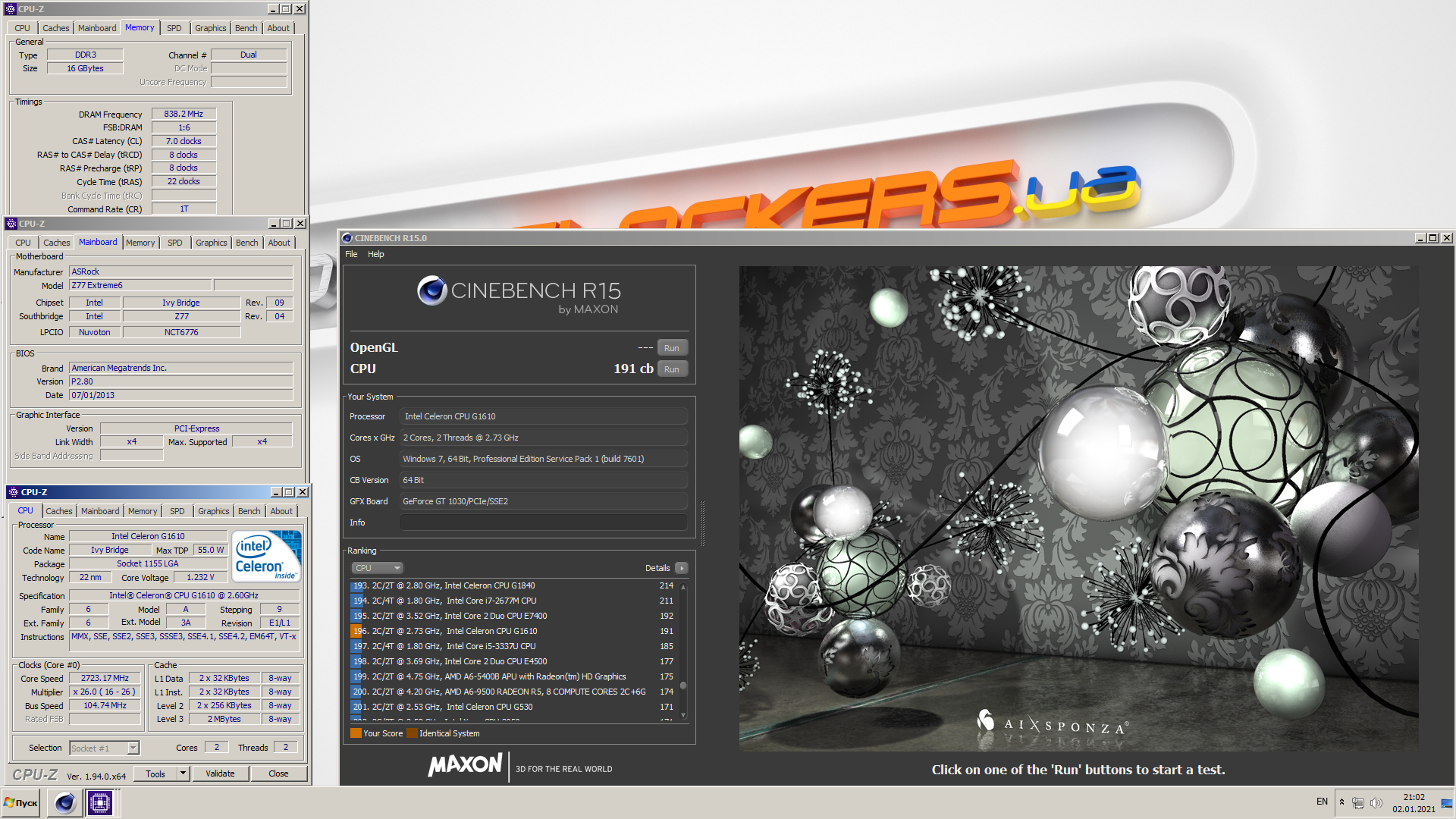Click Multiplier value x 26.0
Image resolution: width=1456 pixels, height=819 pixels.
click(x=105, y=692)
